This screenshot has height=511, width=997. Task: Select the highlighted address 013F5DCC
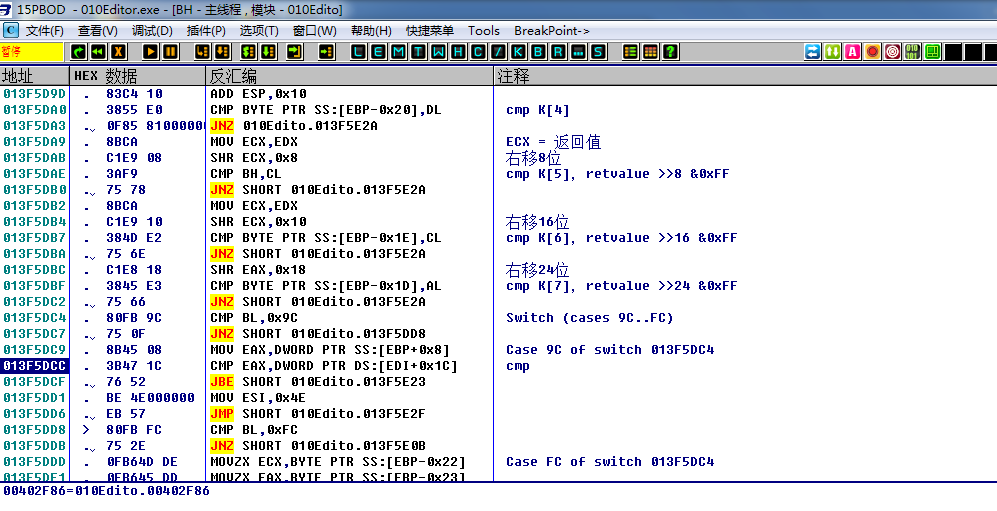[x=34, y=366]
